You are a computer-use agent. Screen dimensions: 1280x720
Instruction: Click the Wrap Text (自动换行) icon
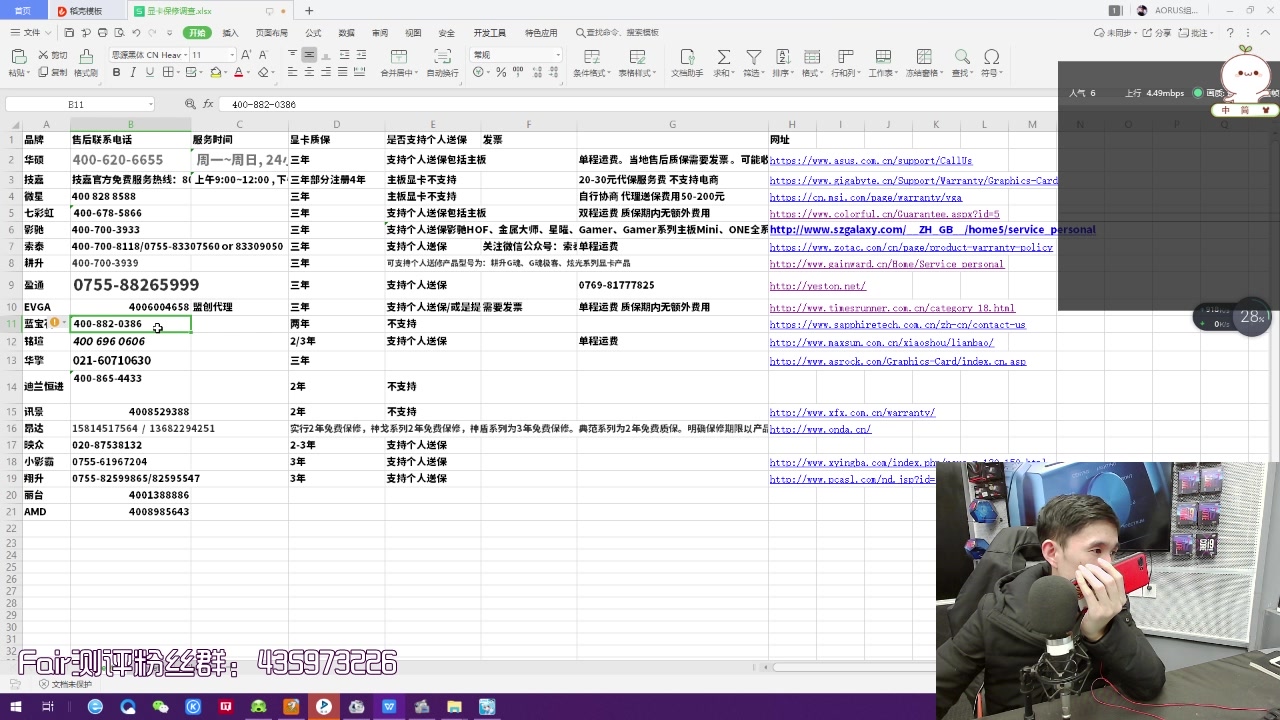tap(442, 57)
